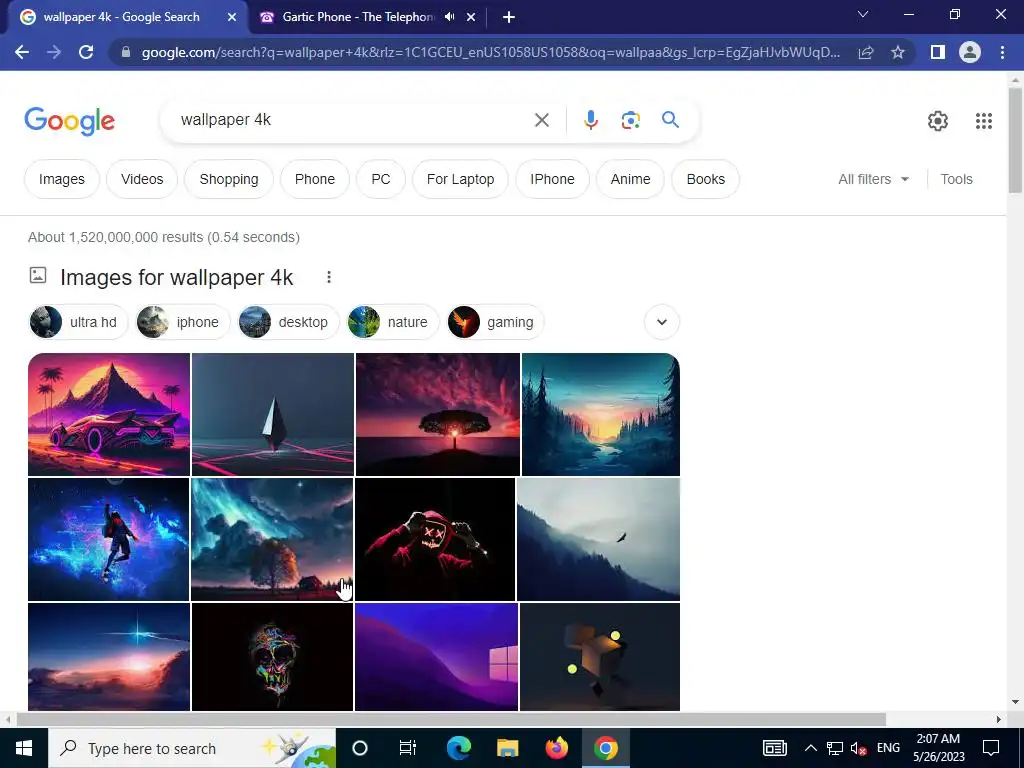
Task: Open Chrome's three-dot menu
Action: point(1002,52)
